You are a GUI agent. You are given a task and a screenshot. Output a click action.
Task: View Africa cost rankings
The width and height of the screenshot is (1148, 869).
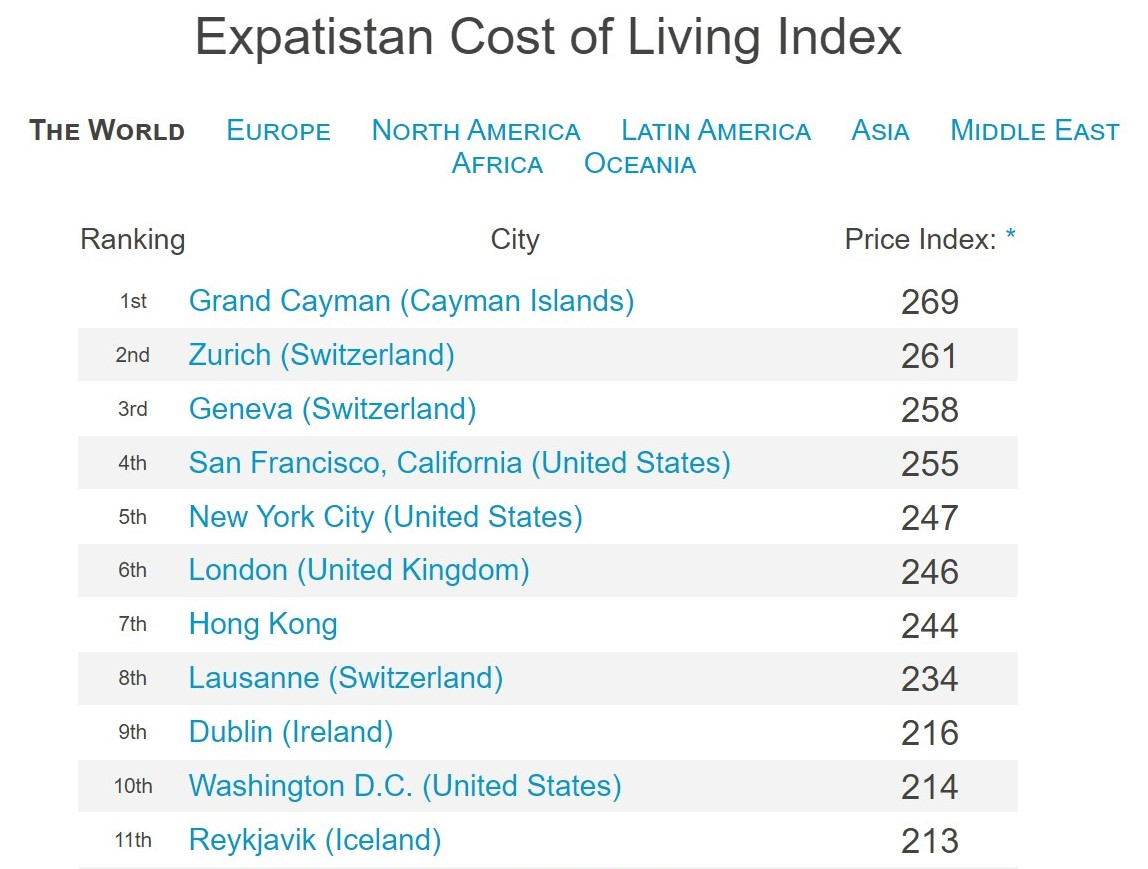point(497,164)
